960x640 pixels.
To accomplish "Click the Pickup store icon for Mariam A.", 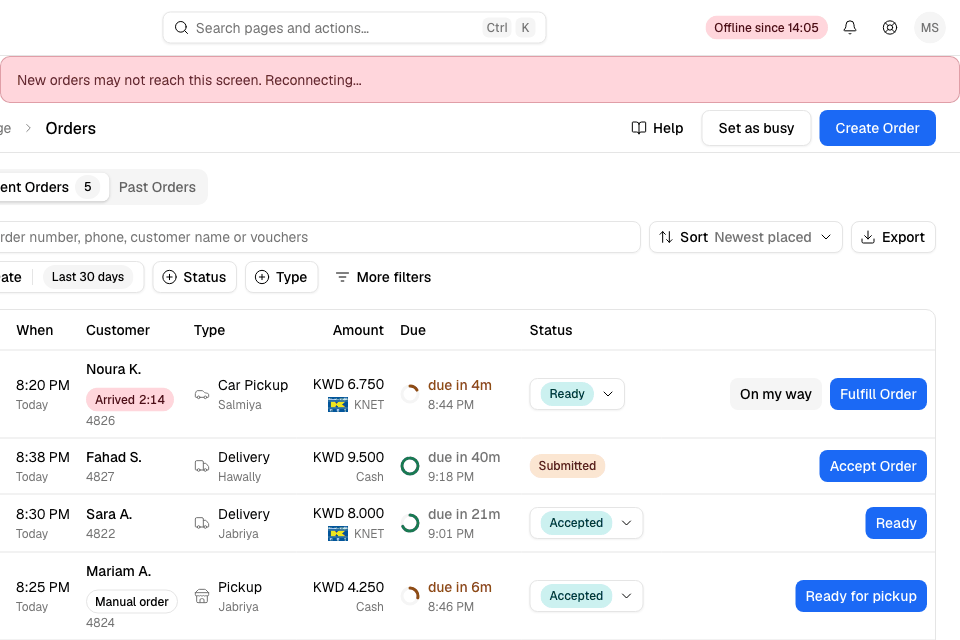I will [202, 596].
